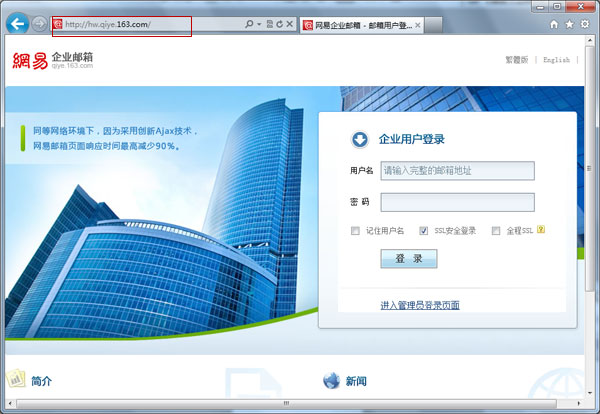Enable the 全程SSL checkbox
600x414 pixels.
click(496, 231)
